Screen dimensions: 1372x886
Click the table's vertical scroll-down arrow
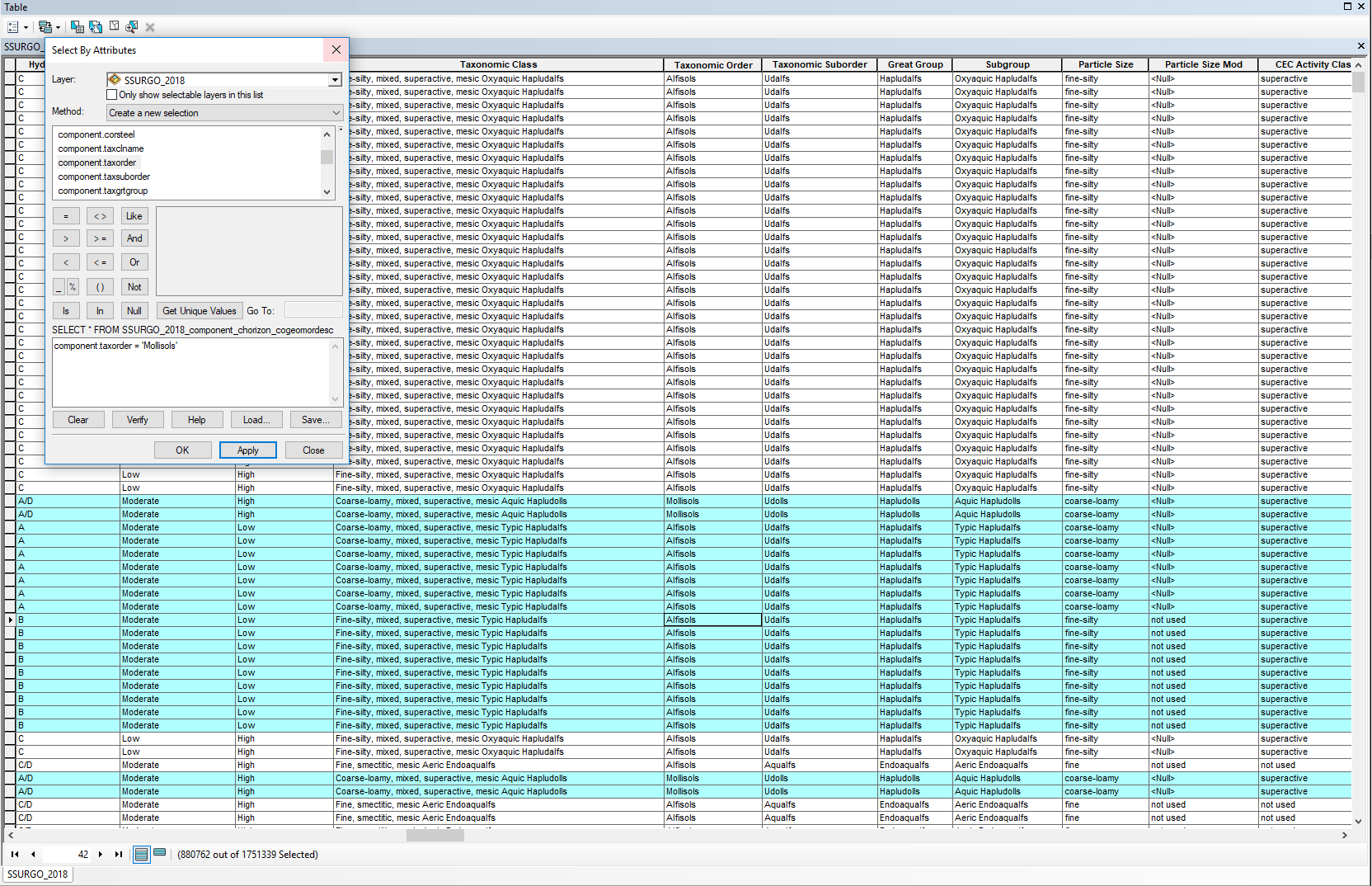coord(1359,821)
